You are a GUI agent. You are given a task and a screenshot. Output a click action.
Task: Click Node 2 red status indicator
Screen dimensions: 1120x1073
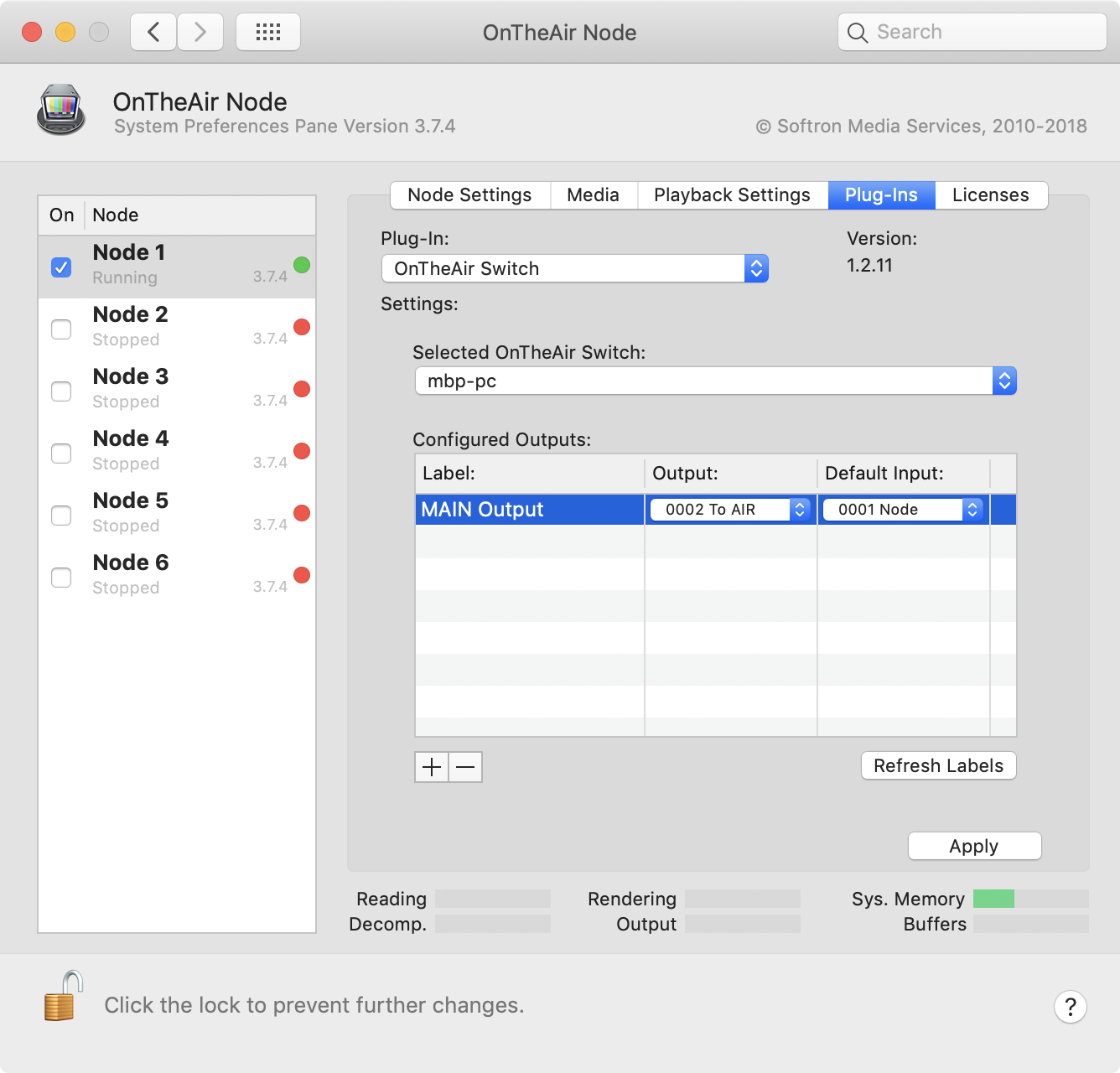coord(302,327)
